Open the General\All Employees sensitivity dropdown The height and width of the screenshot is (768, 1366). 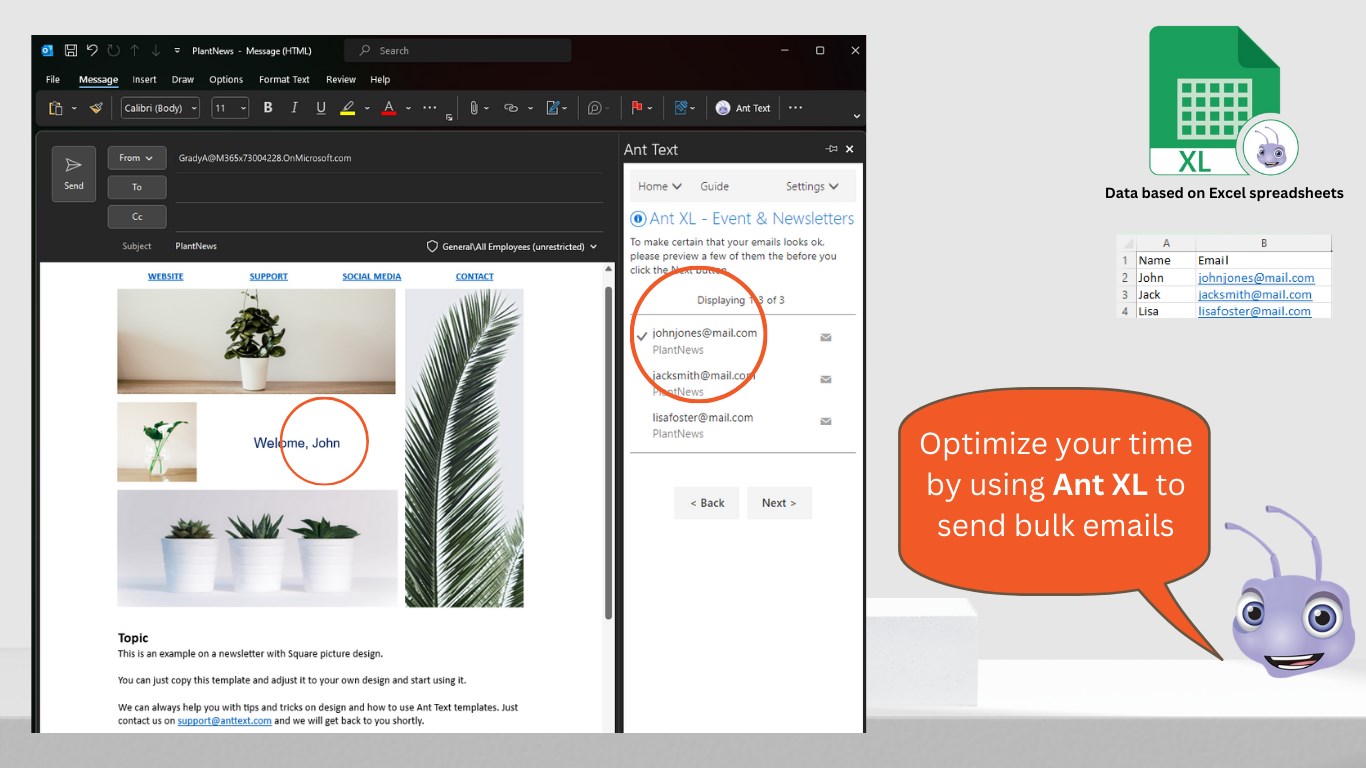tap(512, 246)
